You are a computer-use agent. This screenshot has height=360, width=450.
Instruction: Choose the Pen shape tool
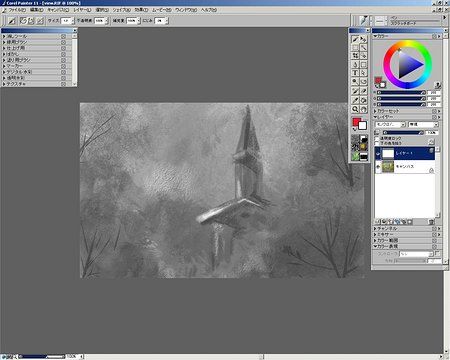pos(355,64)
